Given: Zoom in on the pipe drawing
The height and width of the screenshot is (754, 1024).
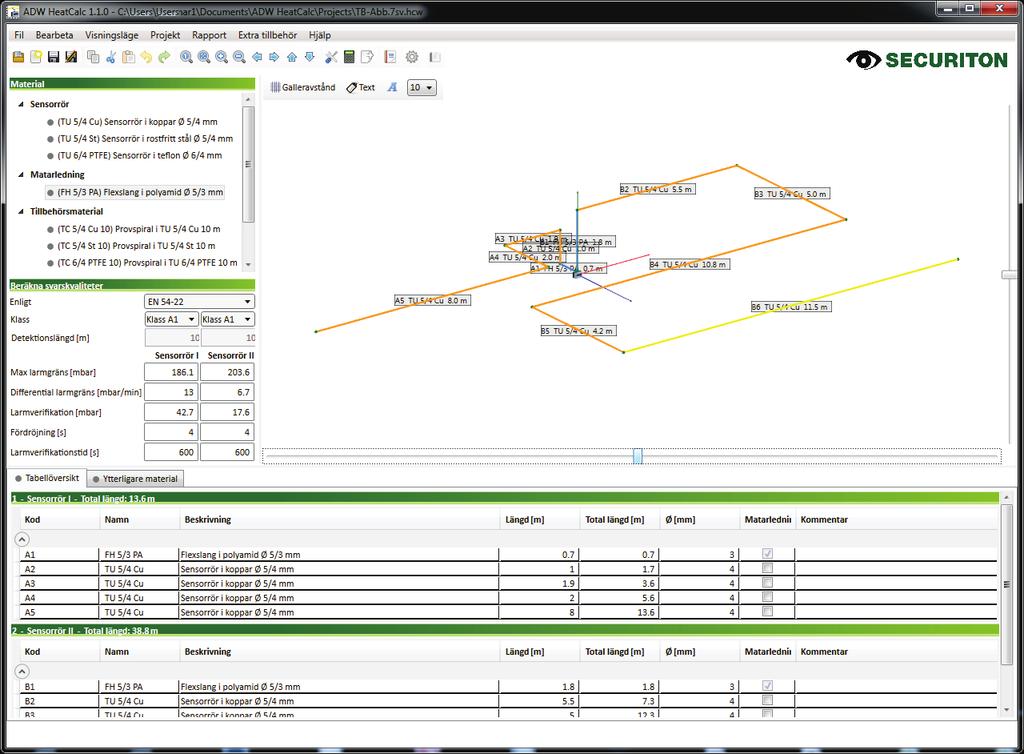Looking at the screenshot, I should (222, 57).
